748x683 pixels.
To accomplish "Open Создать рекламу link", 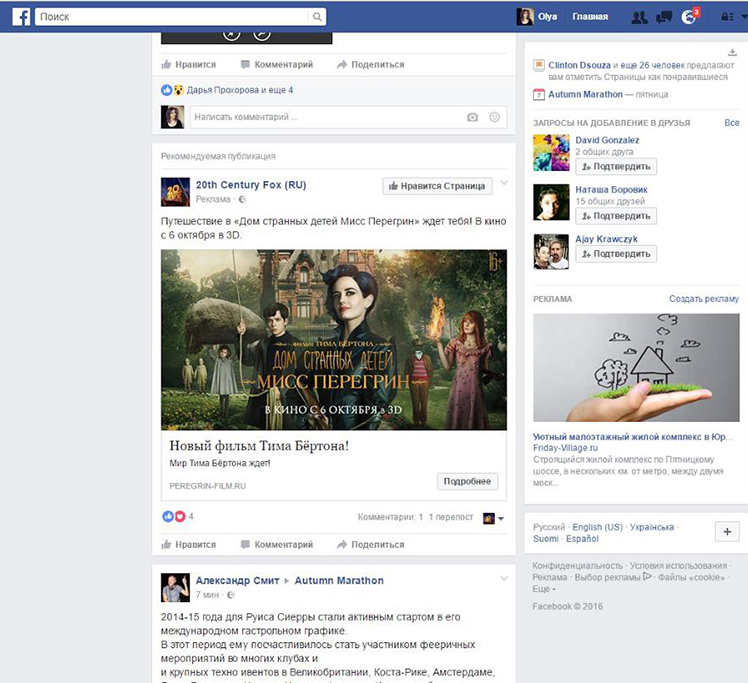I will (704, 299).
